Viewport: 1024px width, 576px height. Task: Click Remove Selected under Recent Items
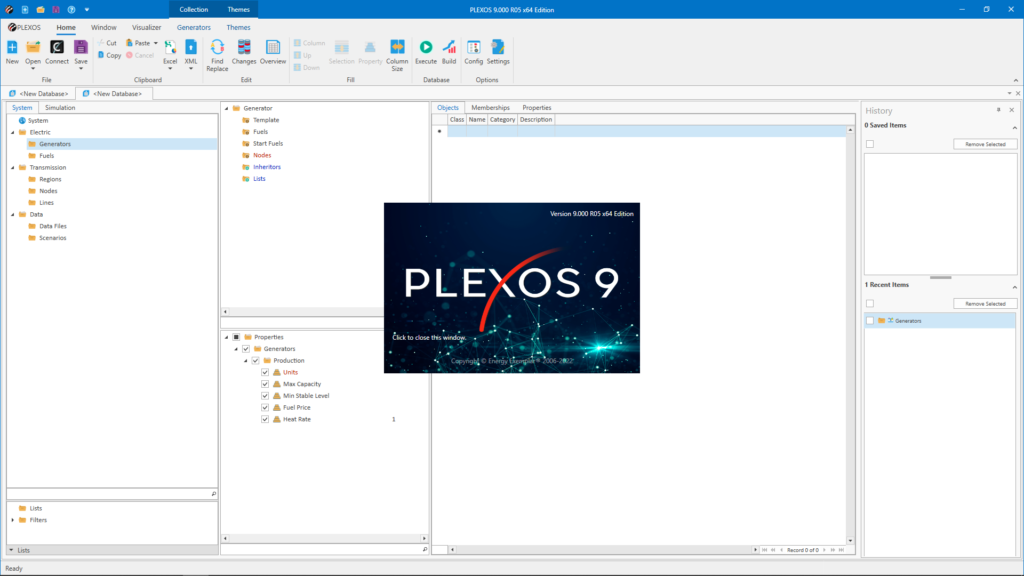pos(985,304)
